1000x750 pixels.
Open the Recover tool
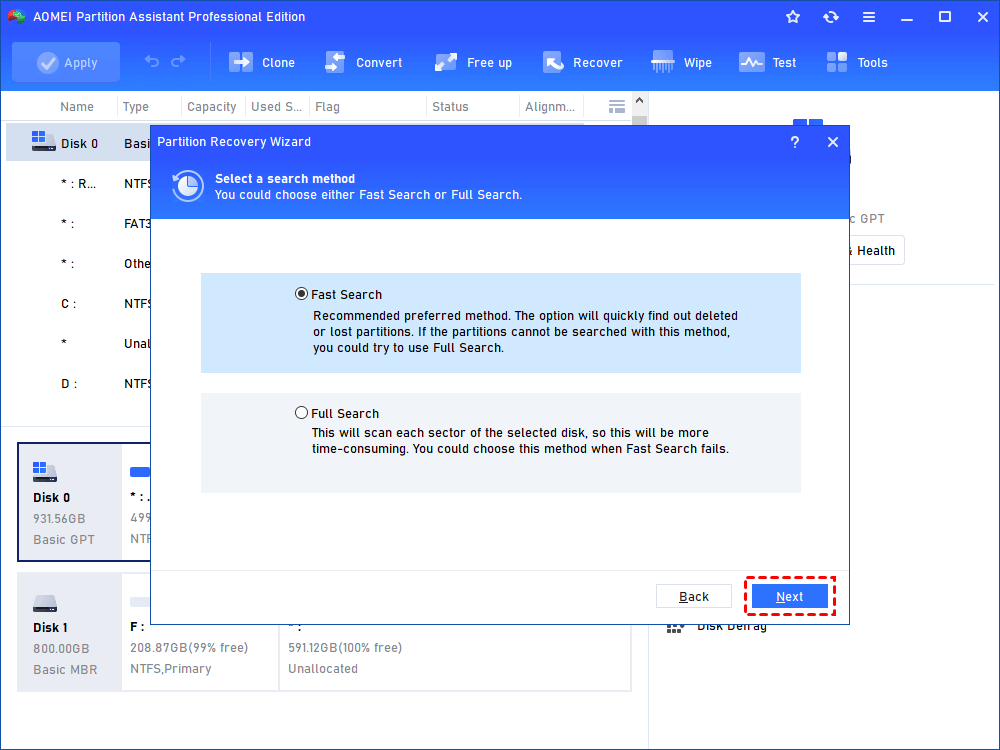coord(584,62)
